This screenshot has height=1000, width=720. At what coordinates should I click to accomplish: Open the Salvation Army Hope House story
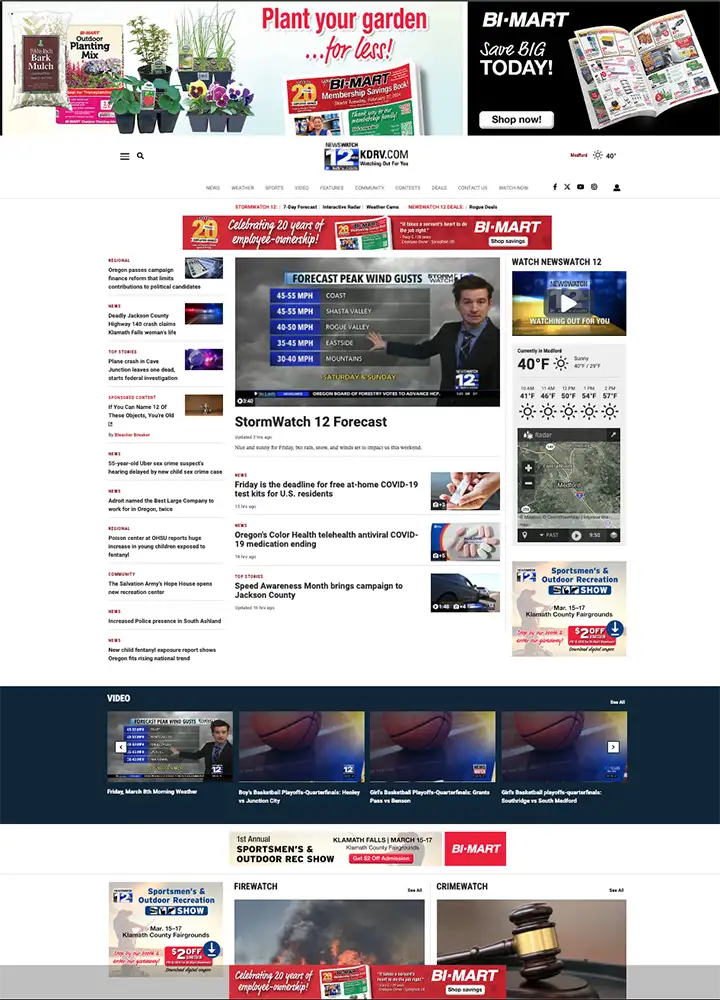[x=160, y=588]
